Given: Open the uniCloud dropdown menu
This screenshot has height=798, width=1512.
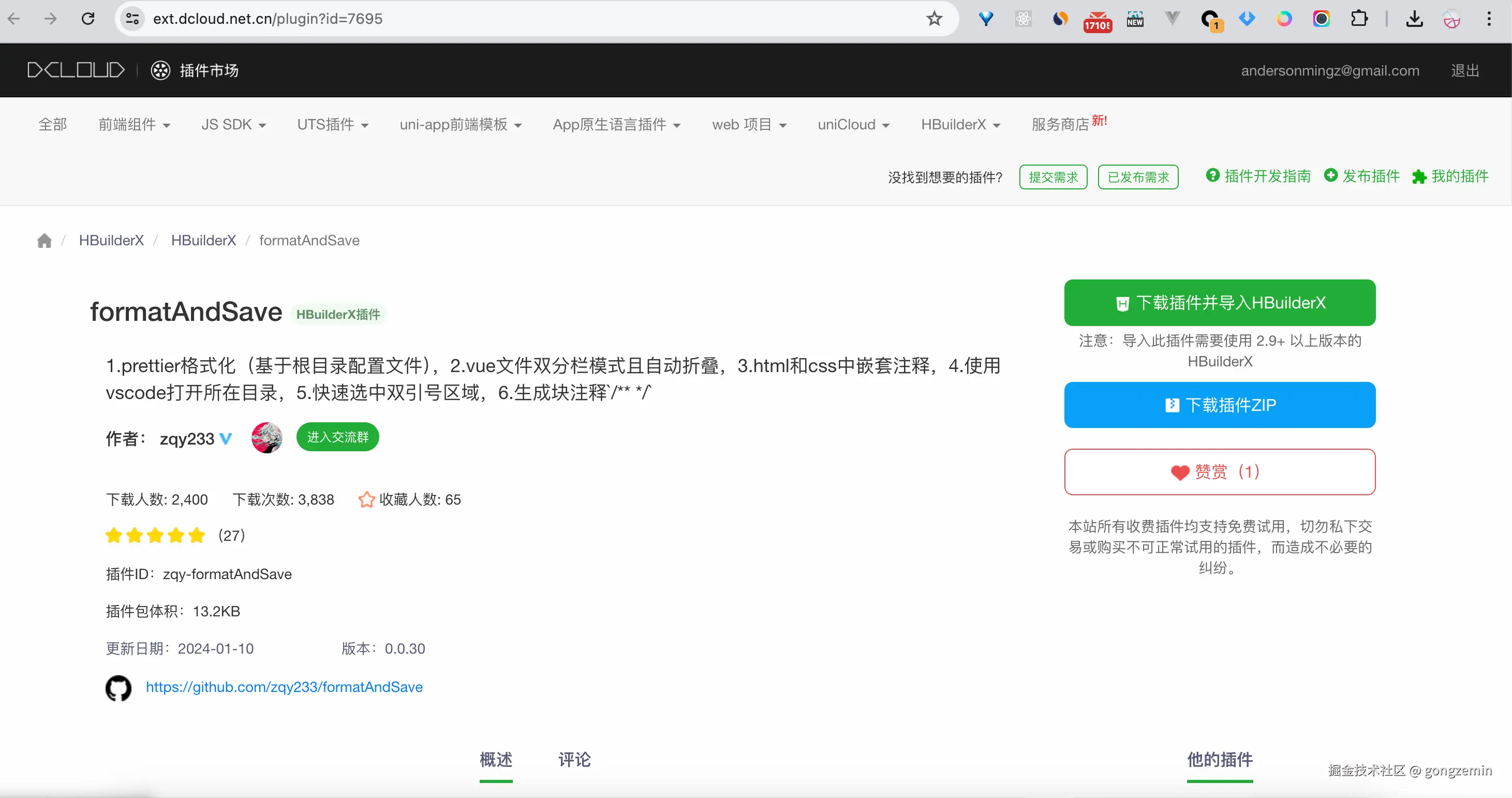Looking at the screenshot, I should click(853, 125).
